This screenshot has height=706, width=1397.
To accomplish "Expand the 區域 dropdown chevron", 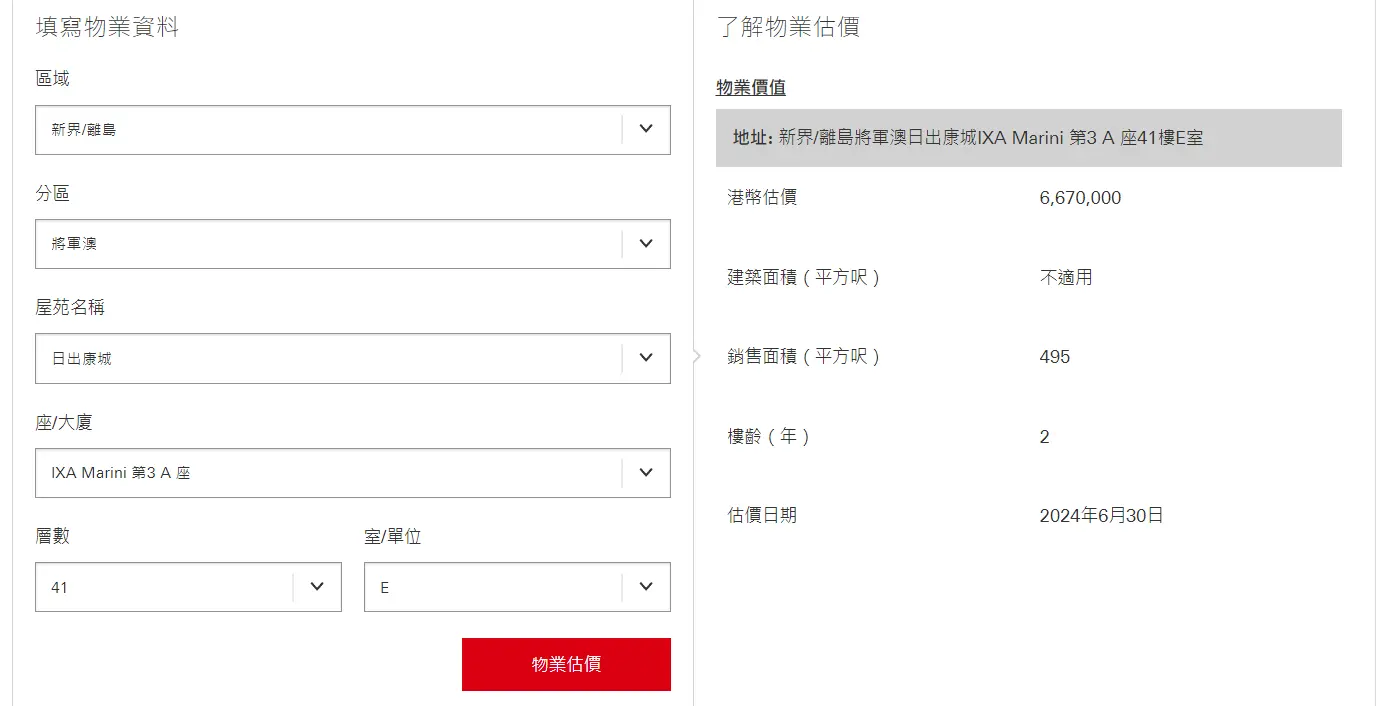I will pyautogui.click(x=646, y=129).
